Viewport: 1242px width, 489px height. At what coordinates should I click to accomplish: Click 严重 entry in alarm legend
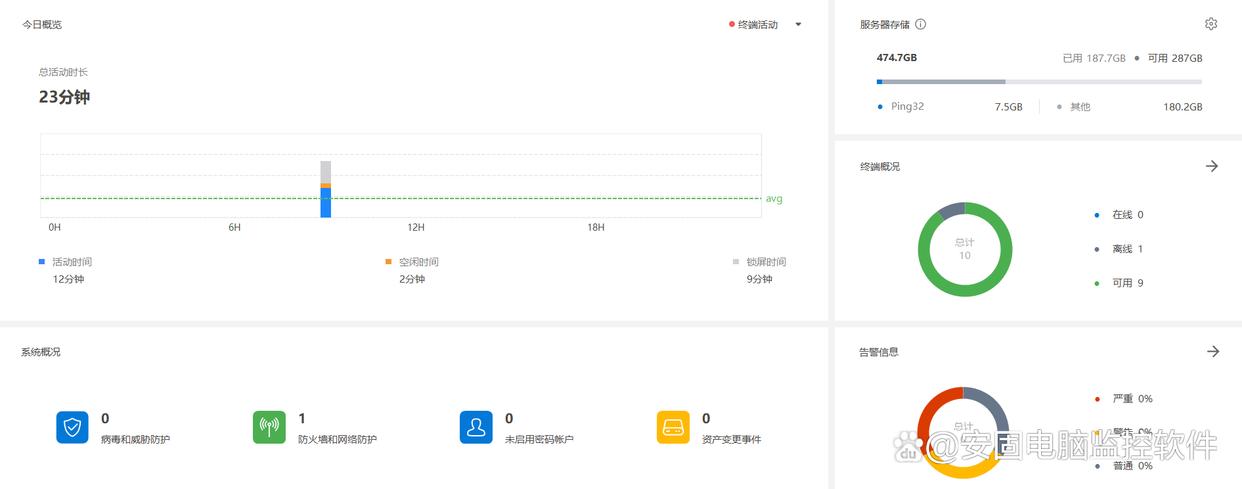coord(1131,399)
